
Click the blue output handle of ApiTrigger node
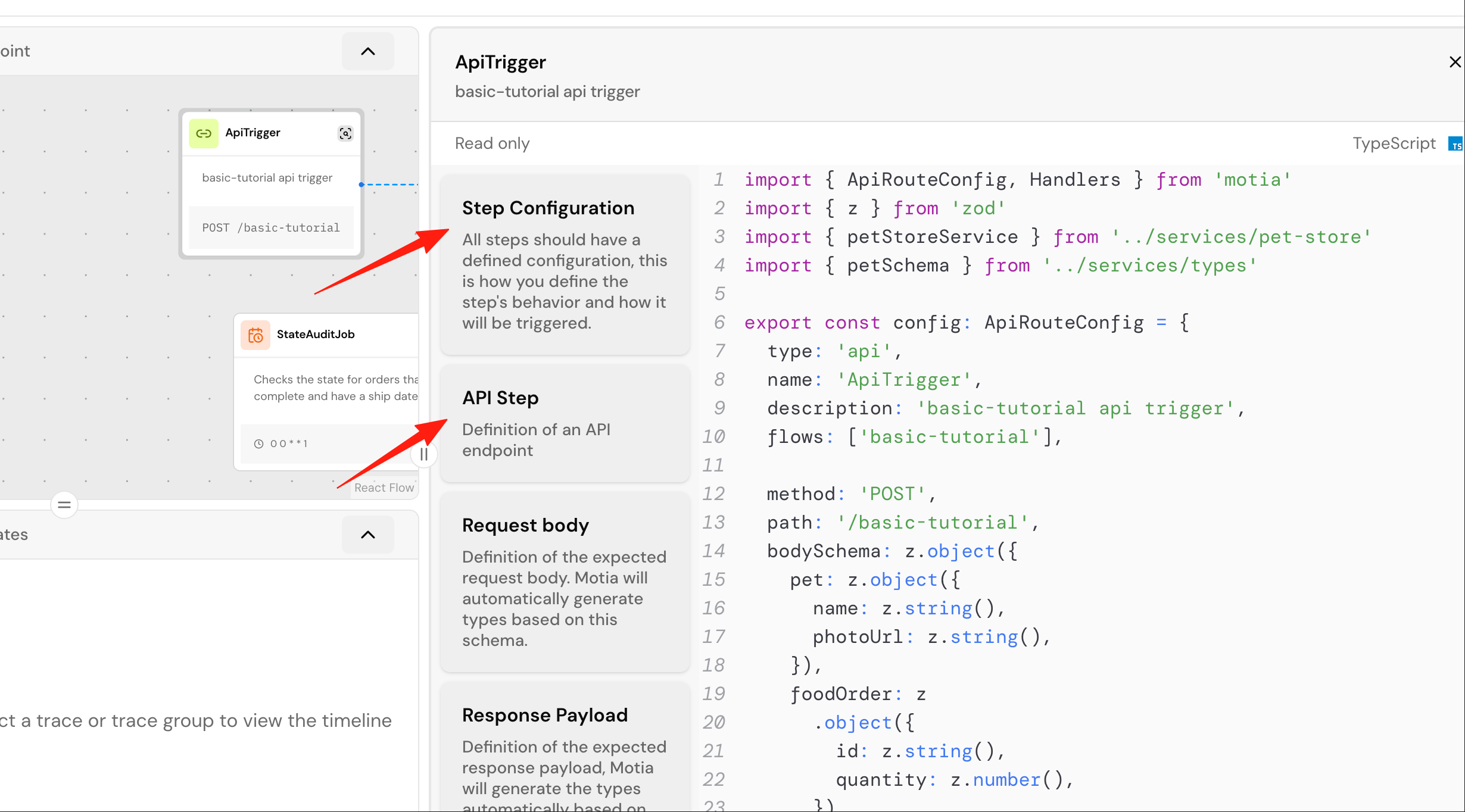[361, 185]
